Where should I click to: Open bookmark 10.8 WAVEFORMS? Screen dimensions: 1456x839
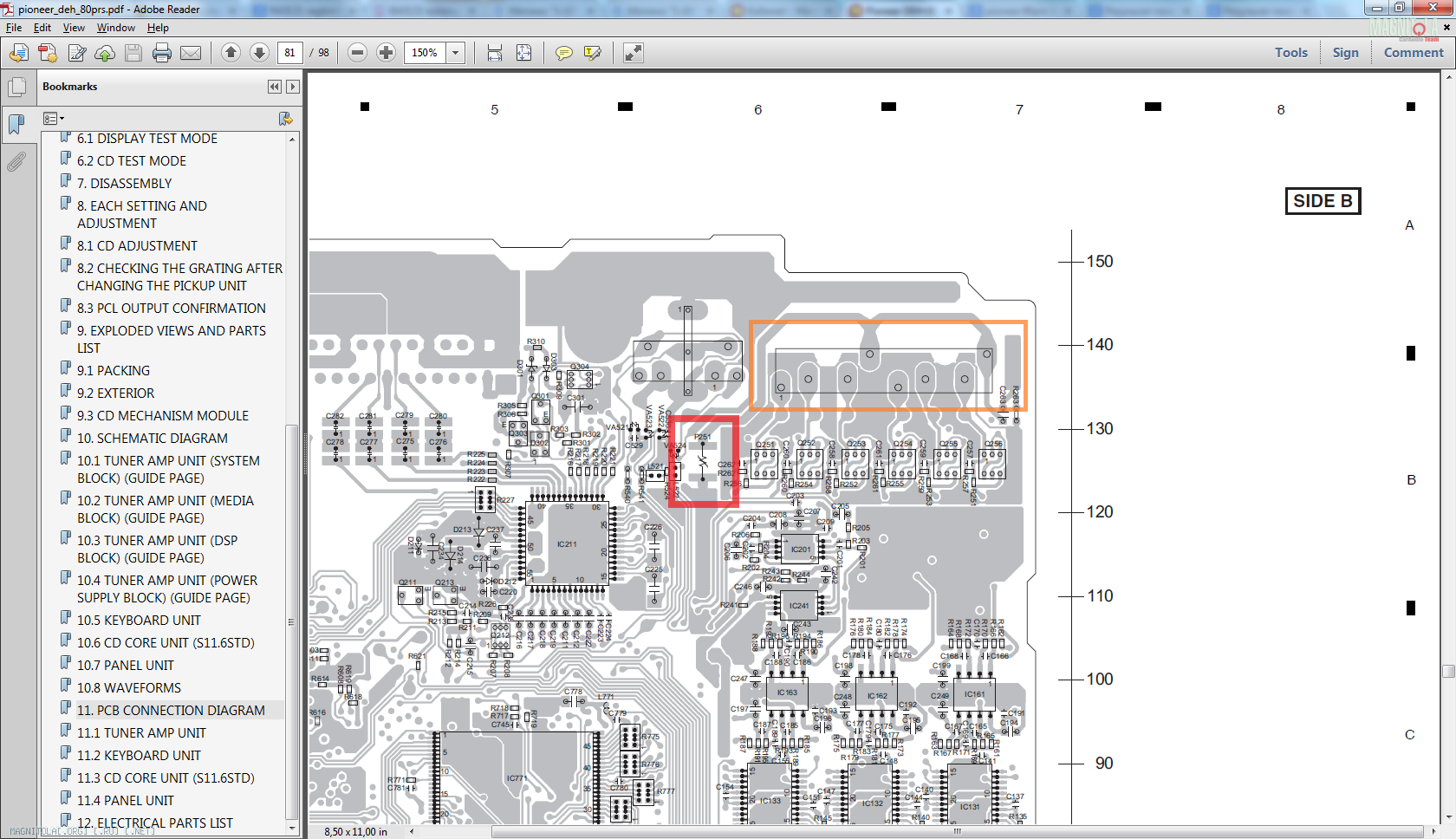coord(129,688)
